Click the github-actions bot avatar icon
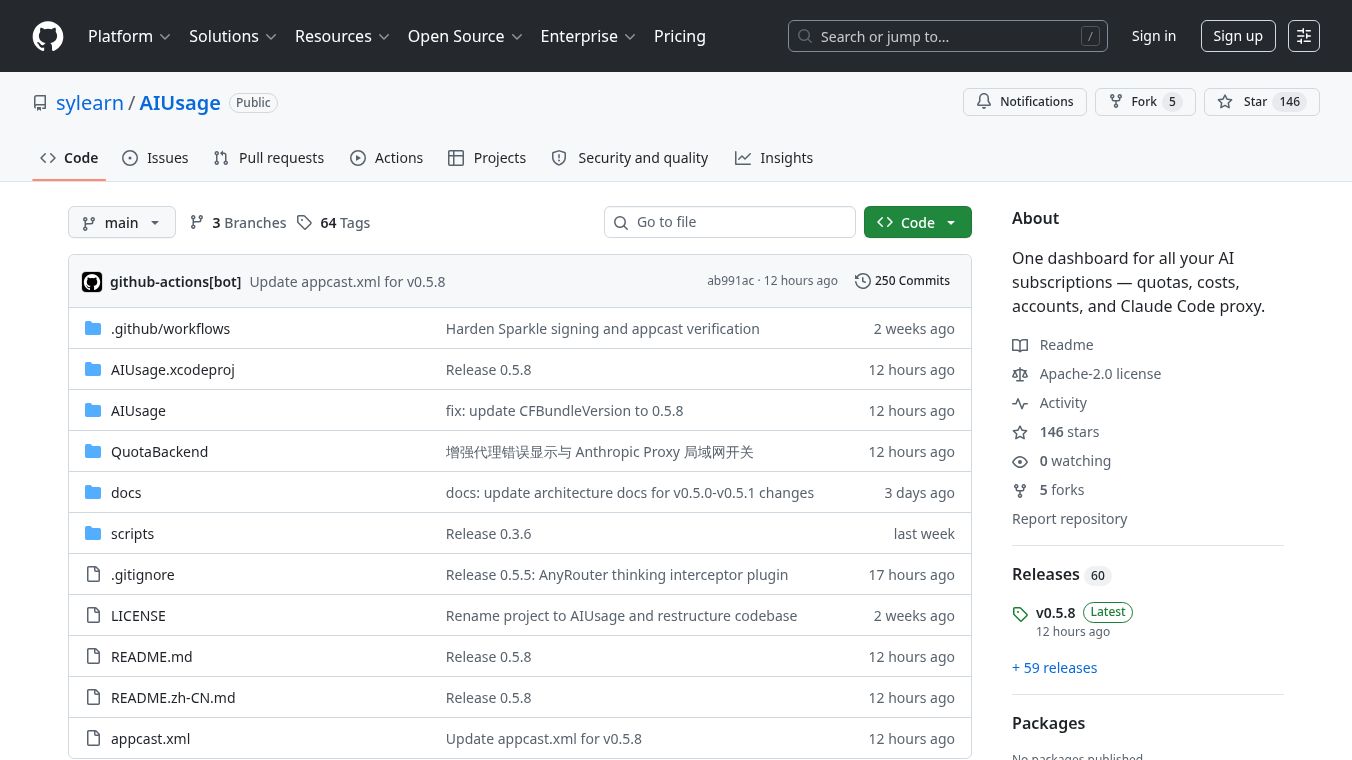1352x760 pixels. click(92, 281)
